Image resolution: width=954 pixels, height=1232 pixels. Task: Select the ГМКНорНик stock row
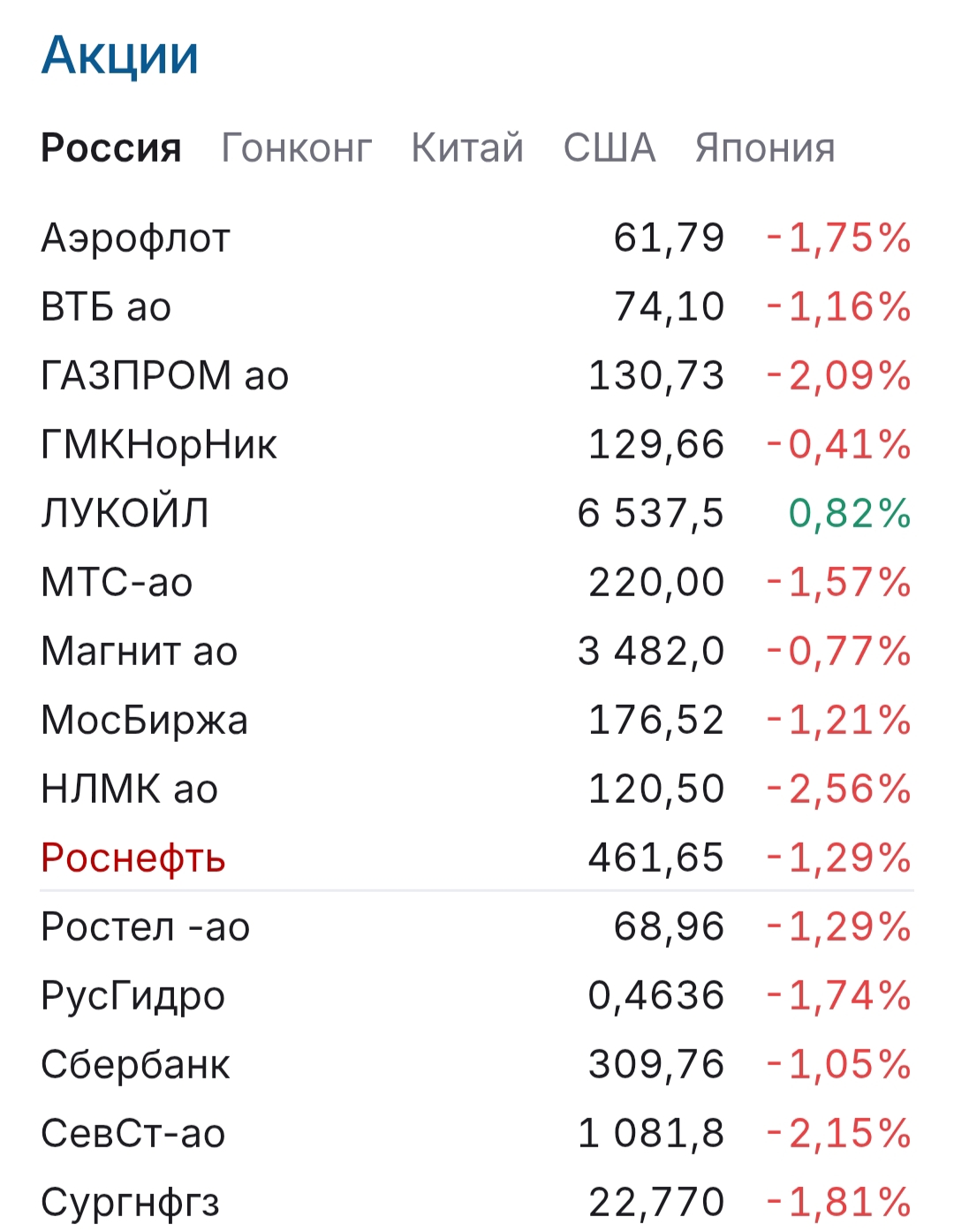[x=159, y=445]
